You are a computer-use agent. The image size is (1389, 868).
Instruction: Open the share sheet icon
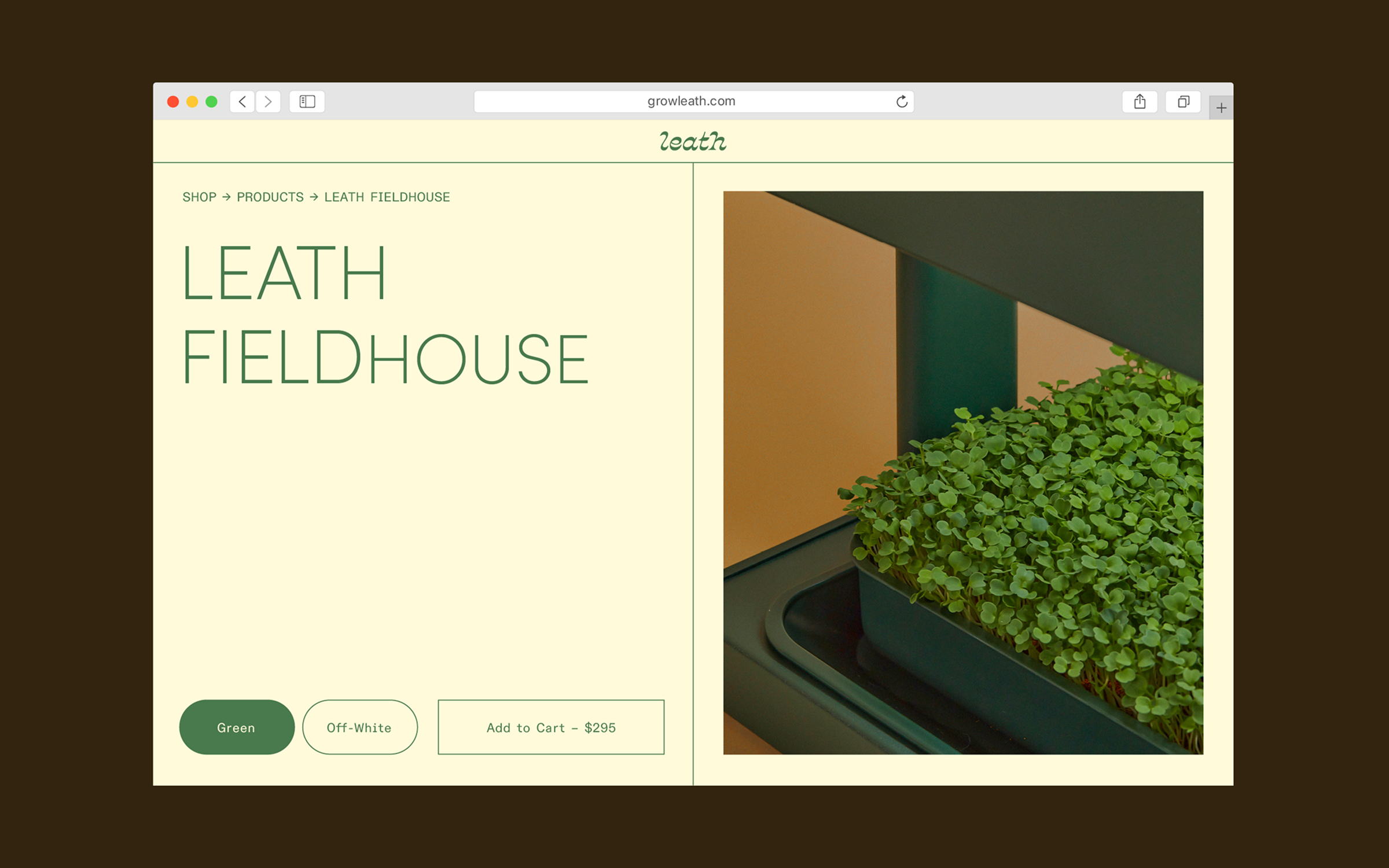click(1140, 102)
